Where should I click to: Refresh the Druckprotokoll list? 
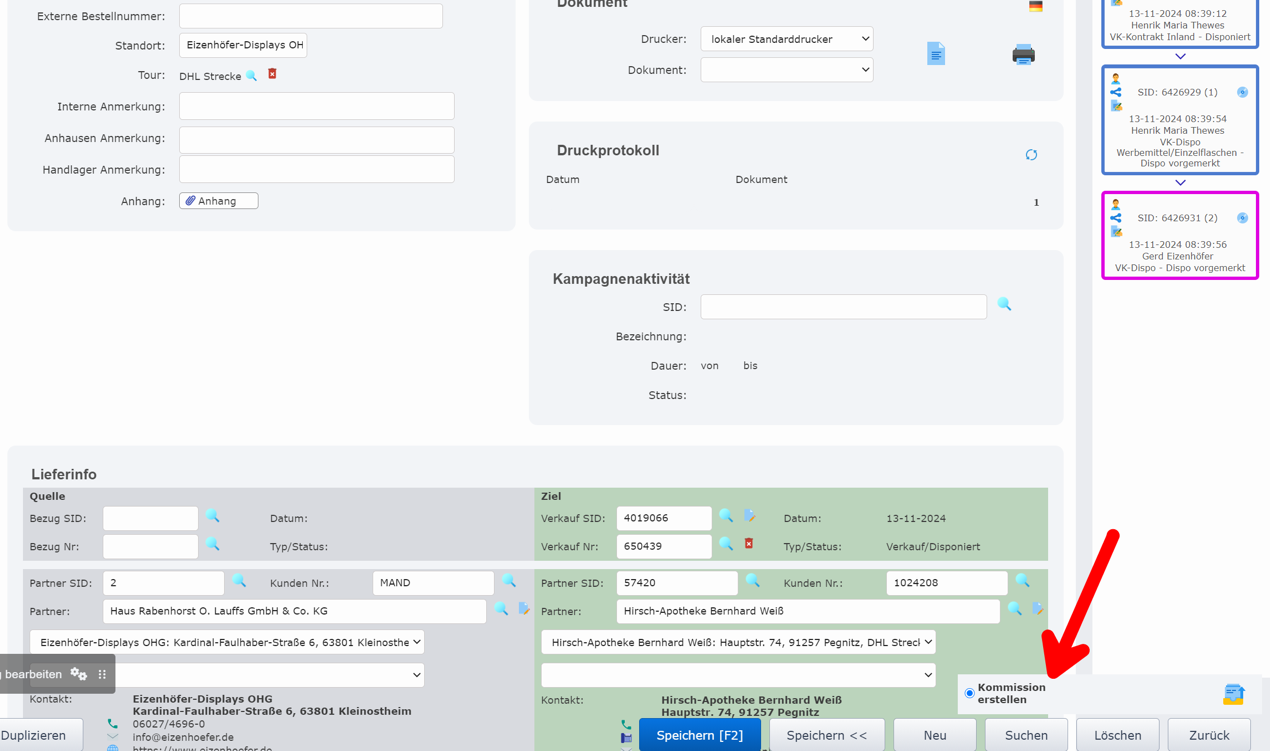tap(1031, 154)
